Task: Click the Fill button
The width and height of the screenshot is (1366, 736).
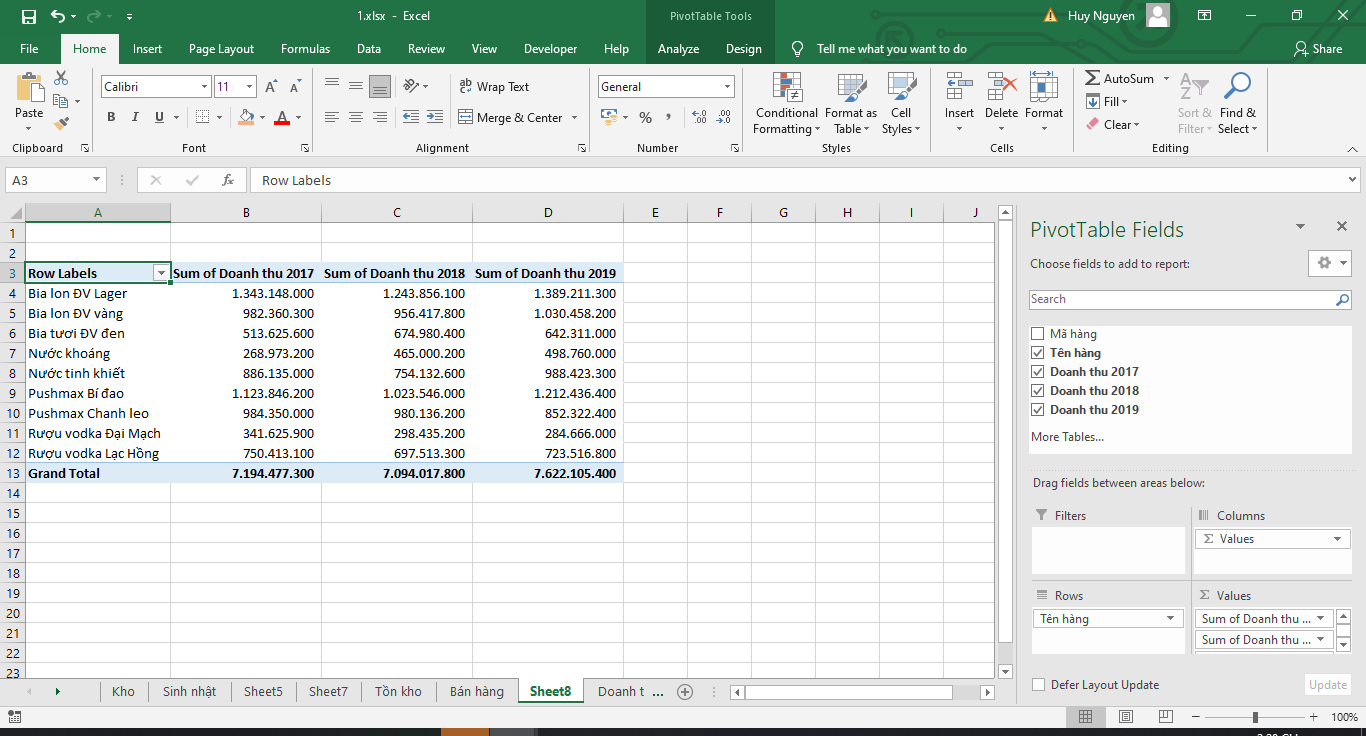Action: tap(1107, 102)
